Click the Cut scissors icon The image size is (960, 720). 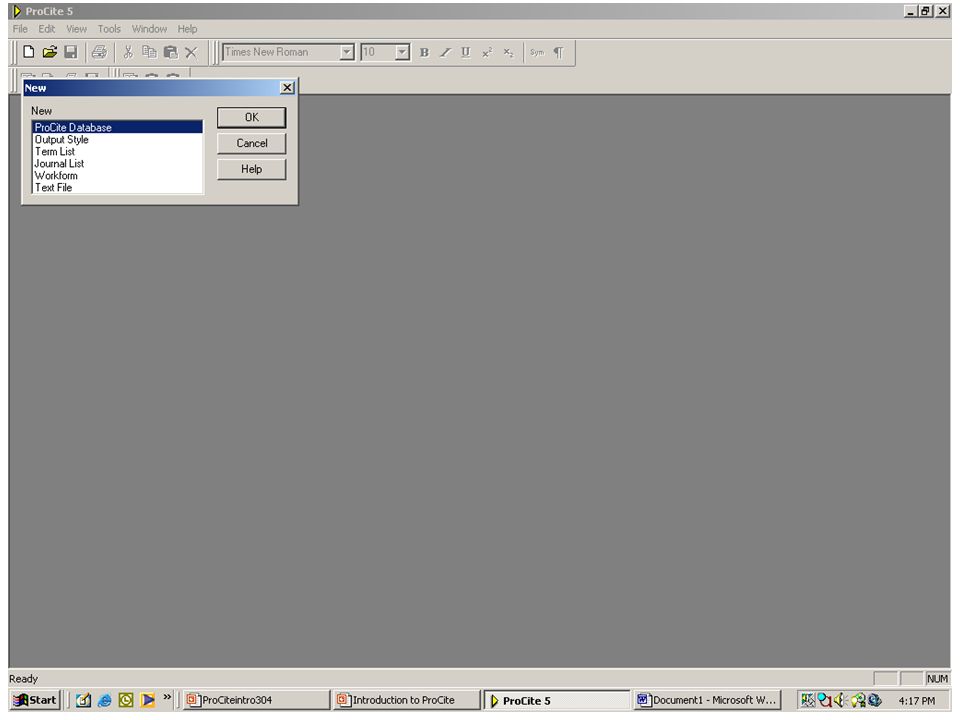tap(128, 52)
